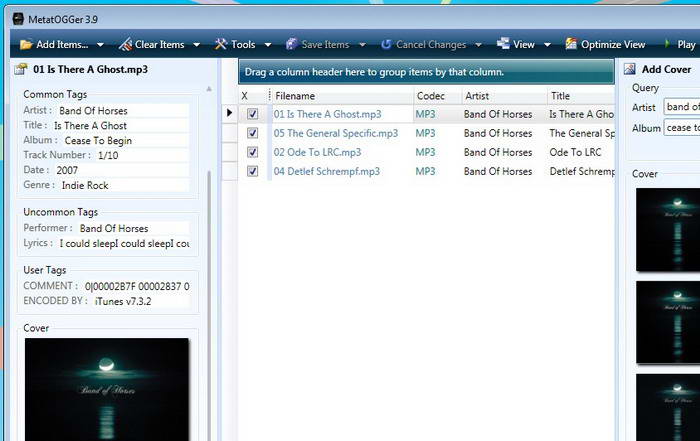Viewport: 700px width, 441px height.
Task: Click the View windows icon
Action: 503,44
